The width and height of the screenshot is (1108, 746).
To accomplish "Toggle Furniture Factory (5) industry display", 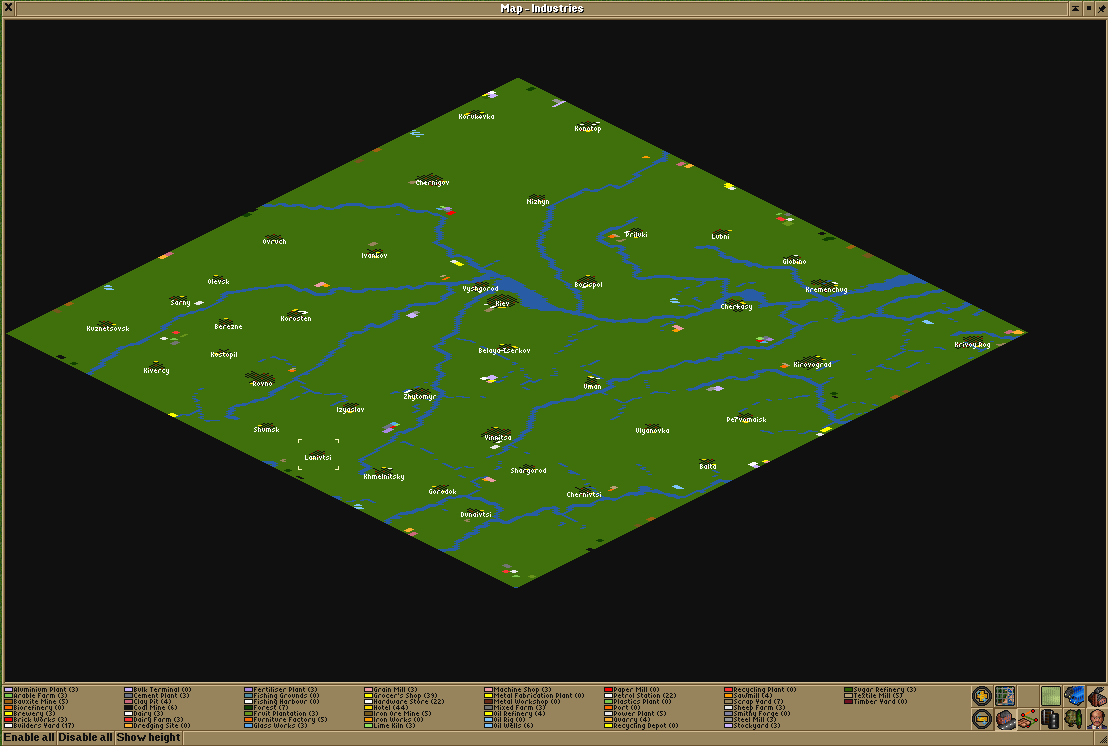I will 285,720.
